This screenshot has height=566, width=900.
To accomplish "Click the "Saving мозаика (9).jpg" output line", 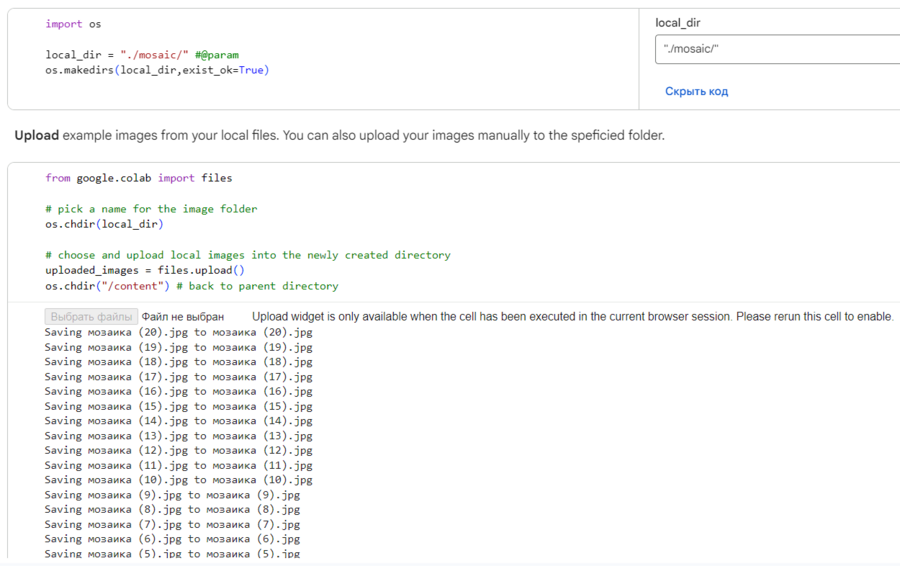I will (x=172, y=495).
